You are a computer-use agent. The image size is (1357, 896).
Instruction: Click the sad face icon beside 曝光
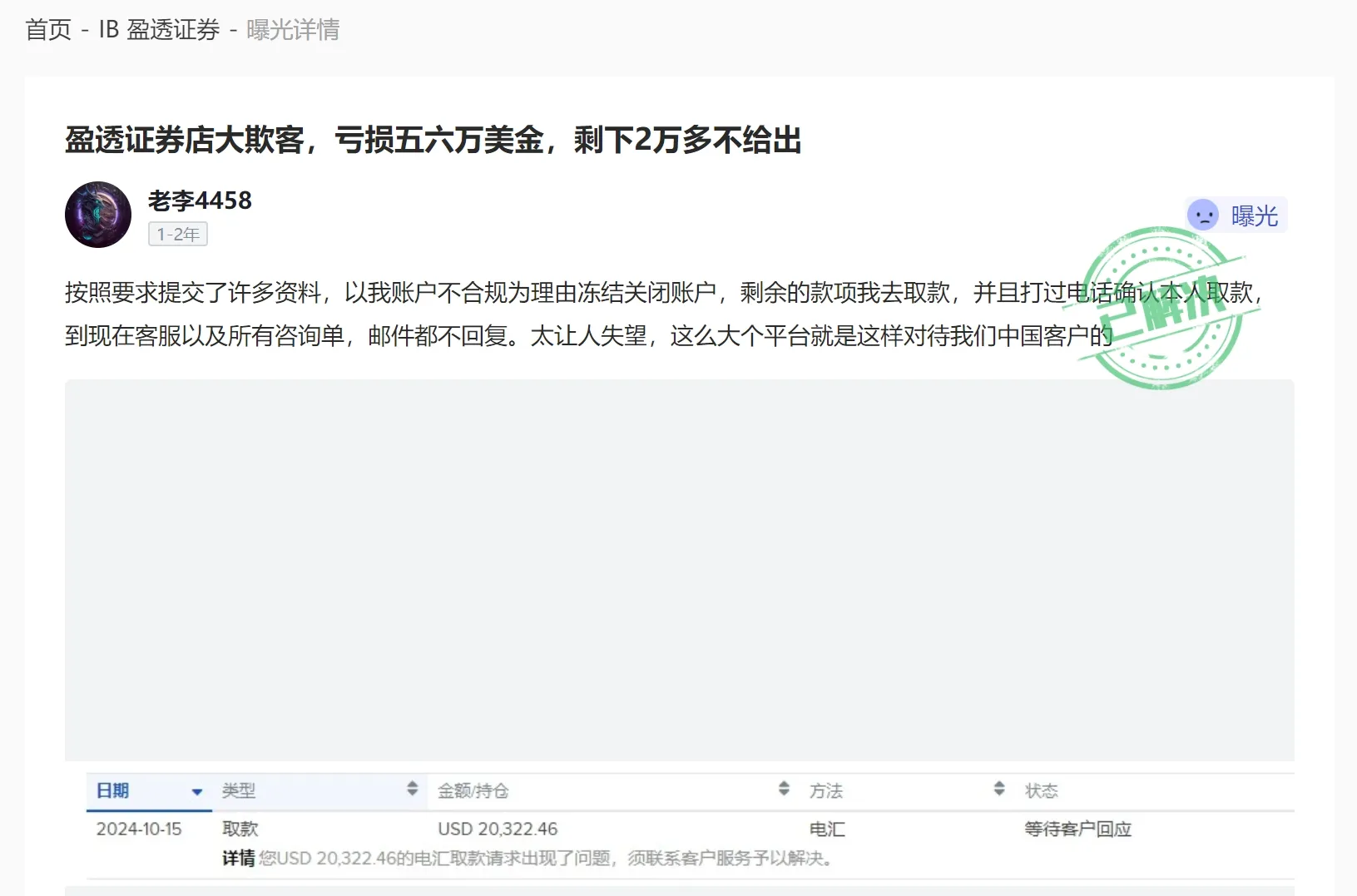point(1202,215)
